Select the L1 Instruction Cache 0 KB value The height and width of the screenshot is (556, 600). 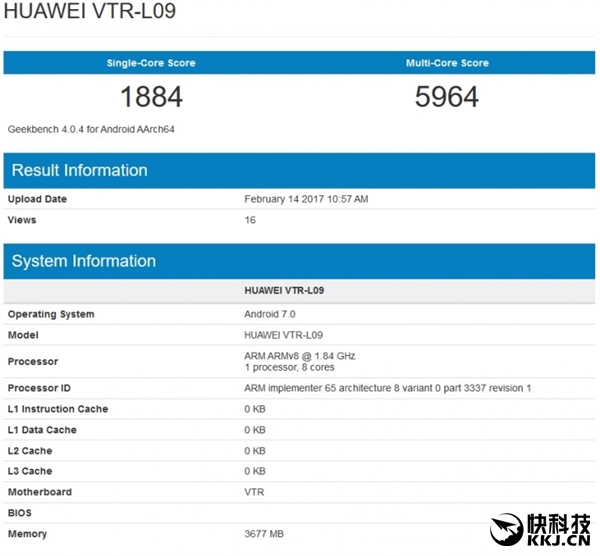(x=255, y=409)
